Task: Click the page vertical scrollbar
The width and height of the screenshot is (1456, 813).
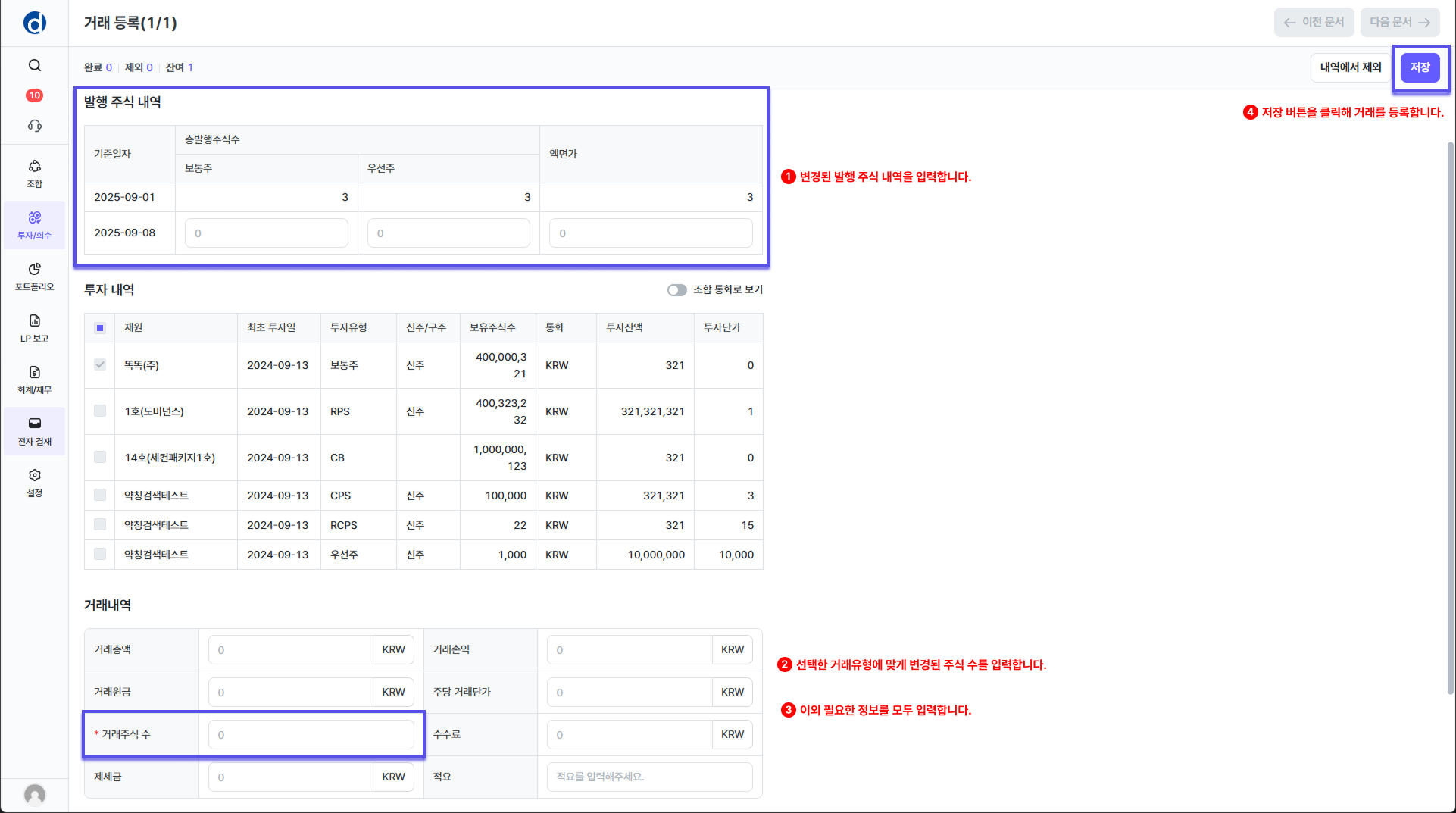Action: click(1450, 417)
